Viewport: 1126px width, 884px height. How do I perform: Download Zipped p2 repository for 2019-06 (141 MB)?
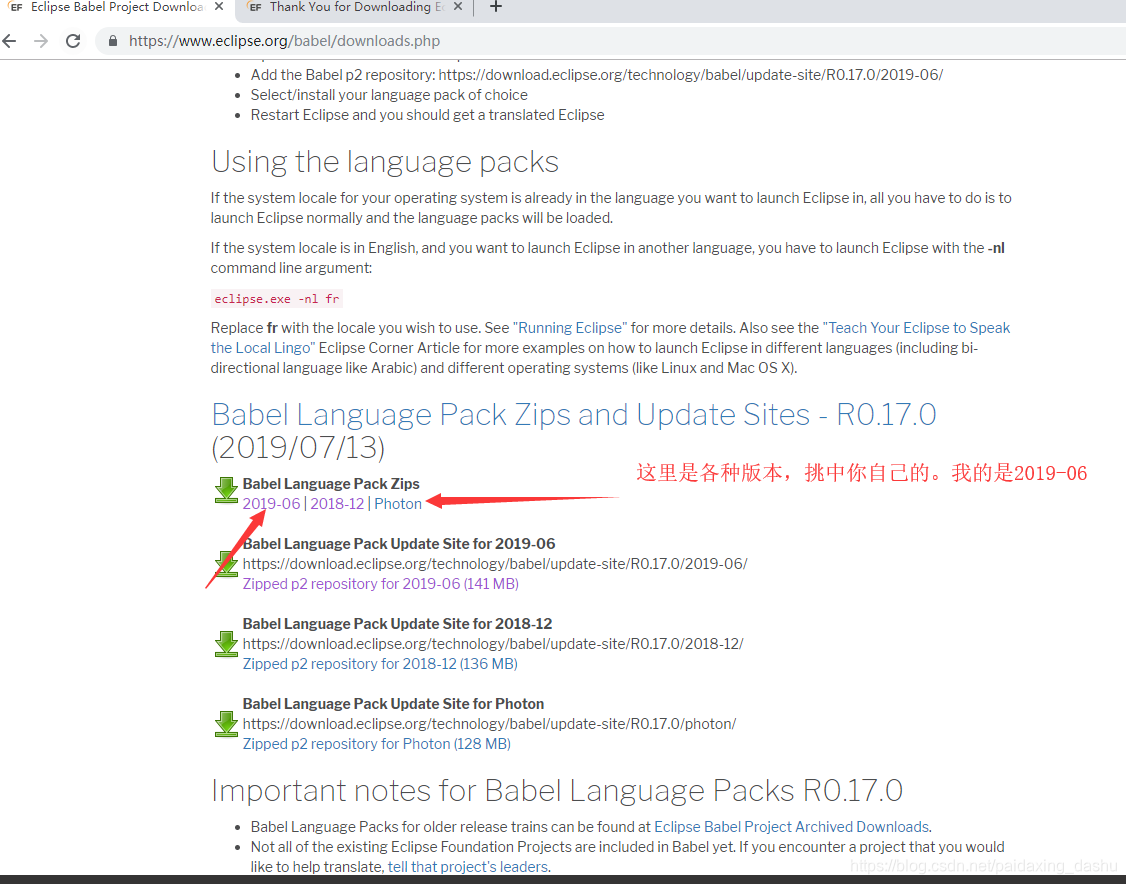tap(381, 584)
